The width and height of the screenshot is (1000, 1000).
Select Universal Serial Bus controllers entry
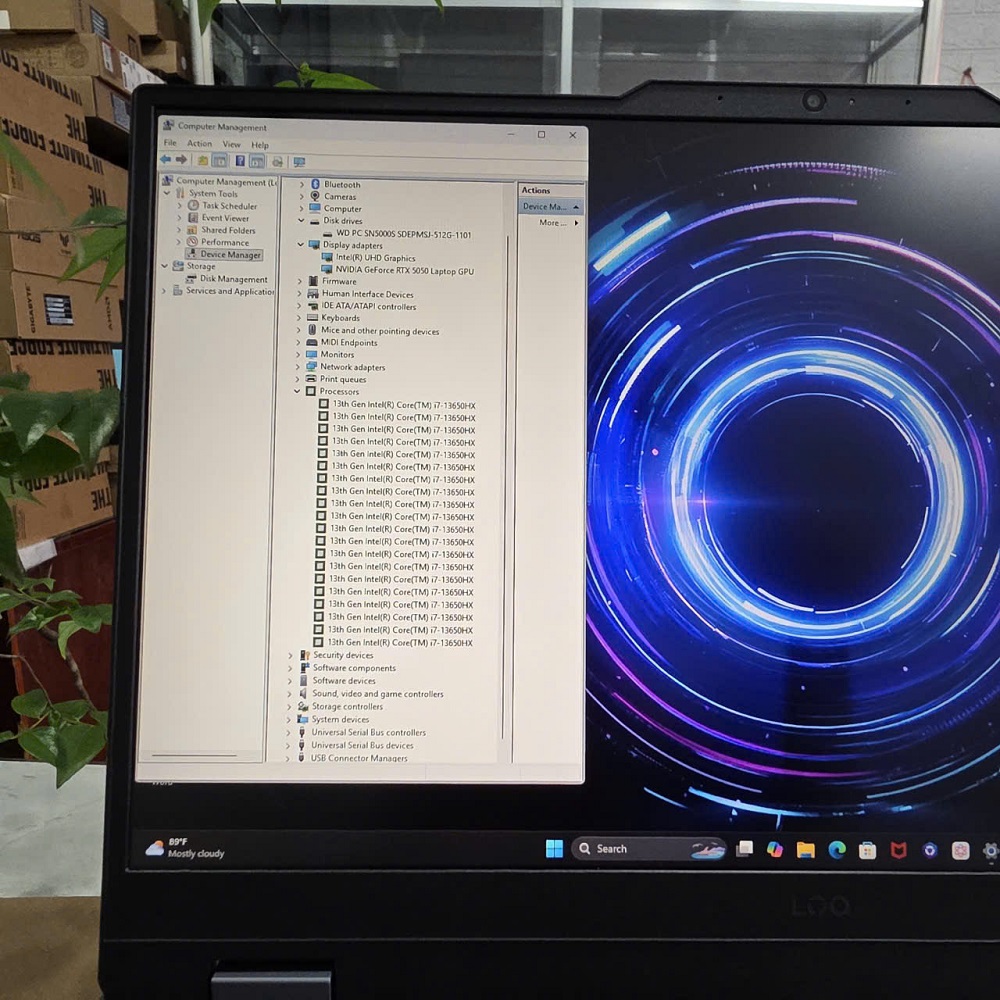368,732
